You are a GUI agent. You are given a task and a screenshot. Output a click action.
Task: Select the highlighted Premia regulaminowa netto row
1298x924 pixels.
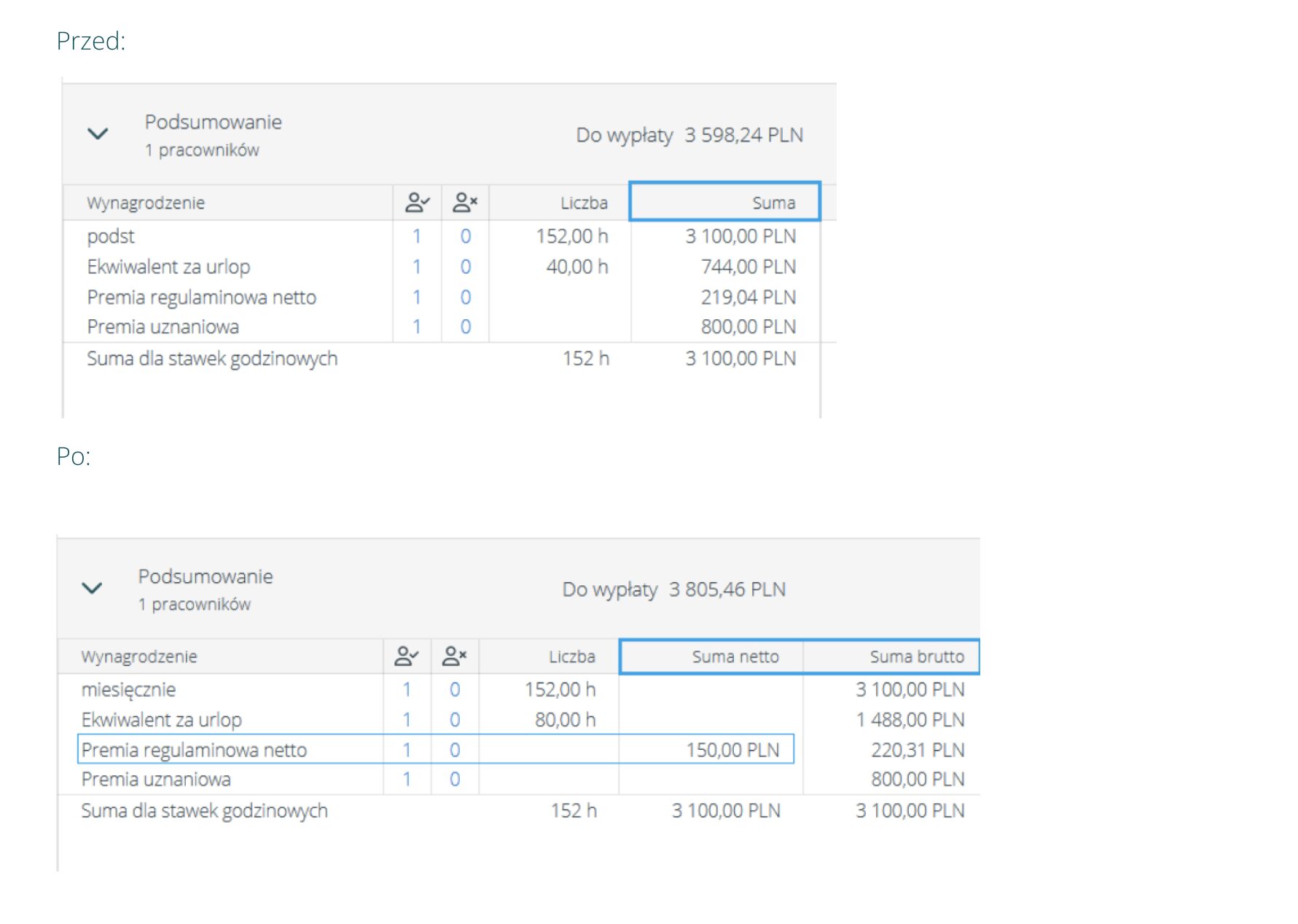click(x=194, y=750)
